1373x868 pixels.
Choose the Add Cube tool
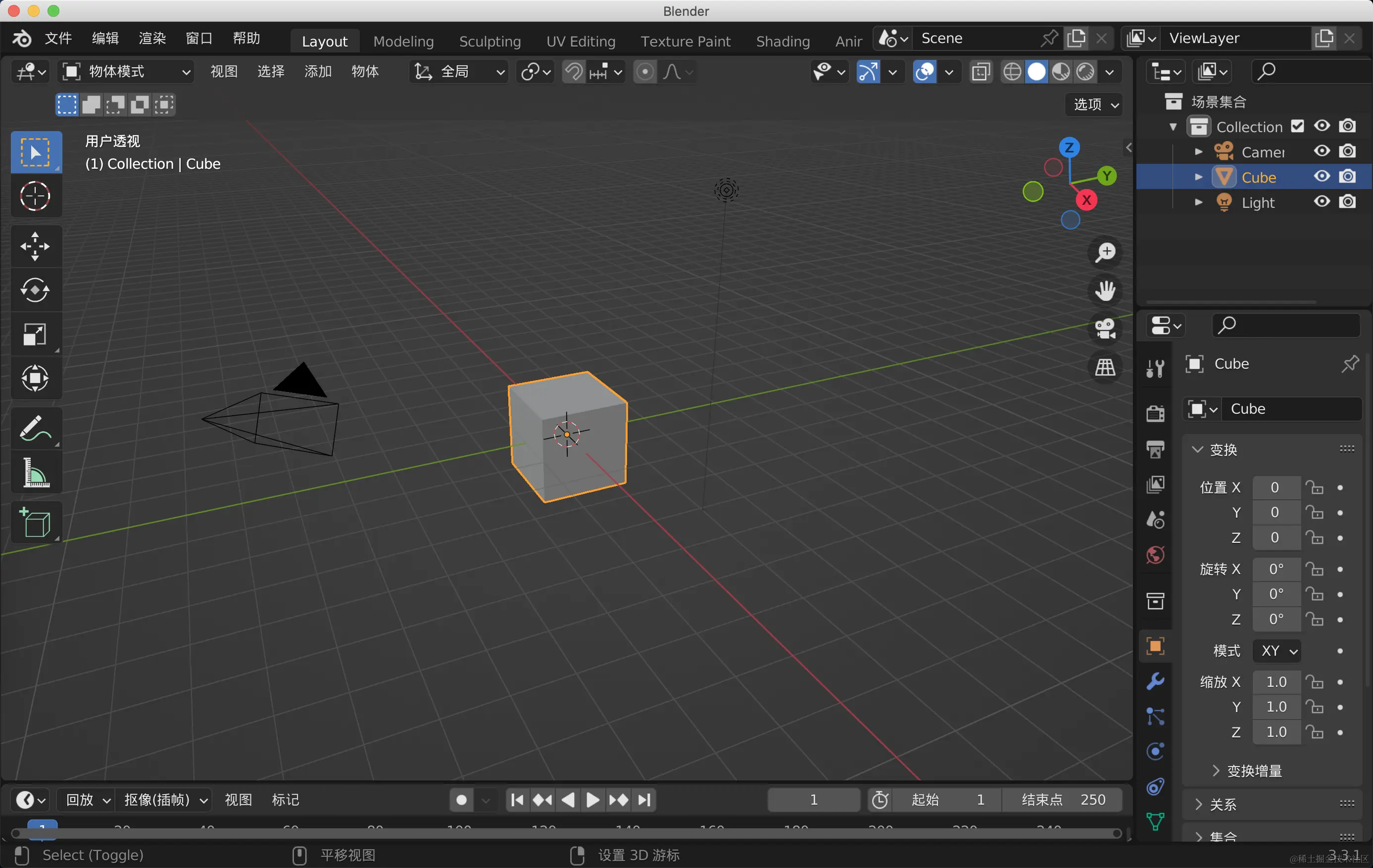pos(35,522)
